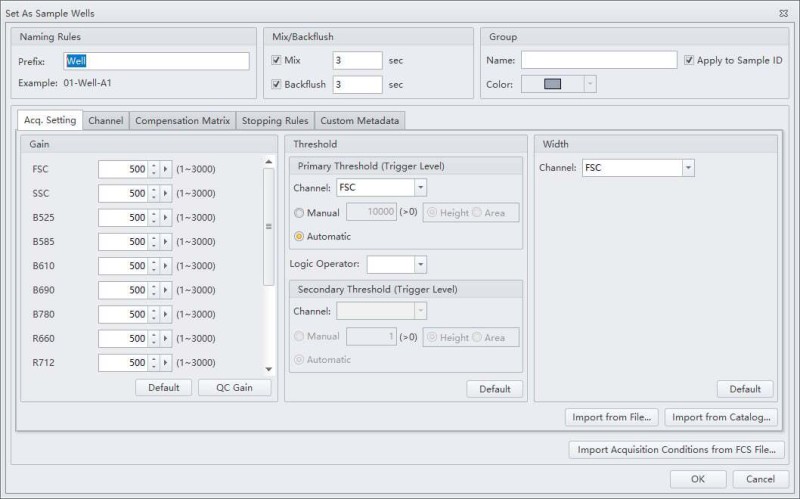The image size is (800, 499).
Task: Click the FSC gain value field
Action: (x=123, y=169)
